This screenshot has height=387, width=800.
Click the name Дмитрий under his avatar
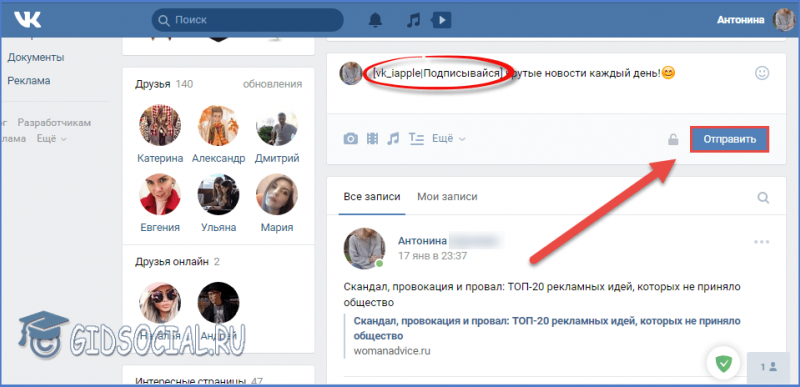coord(277,158)
